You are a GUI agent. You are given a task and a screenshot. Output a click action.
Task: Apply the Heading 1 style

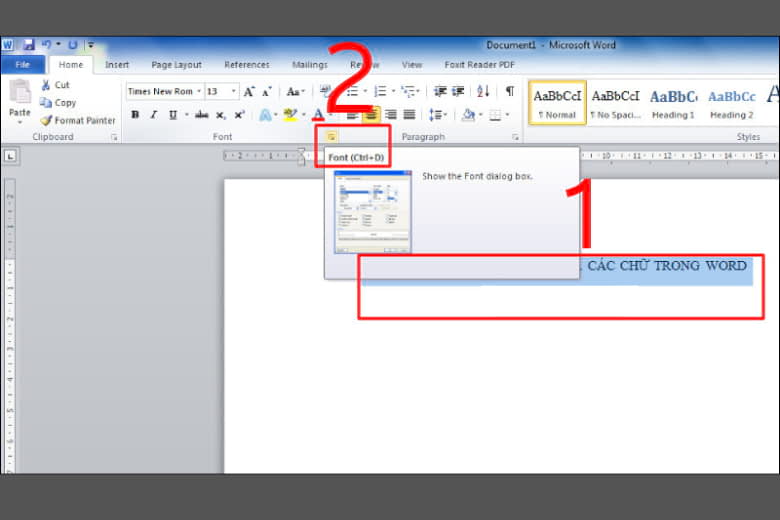[x=673, y=103]
